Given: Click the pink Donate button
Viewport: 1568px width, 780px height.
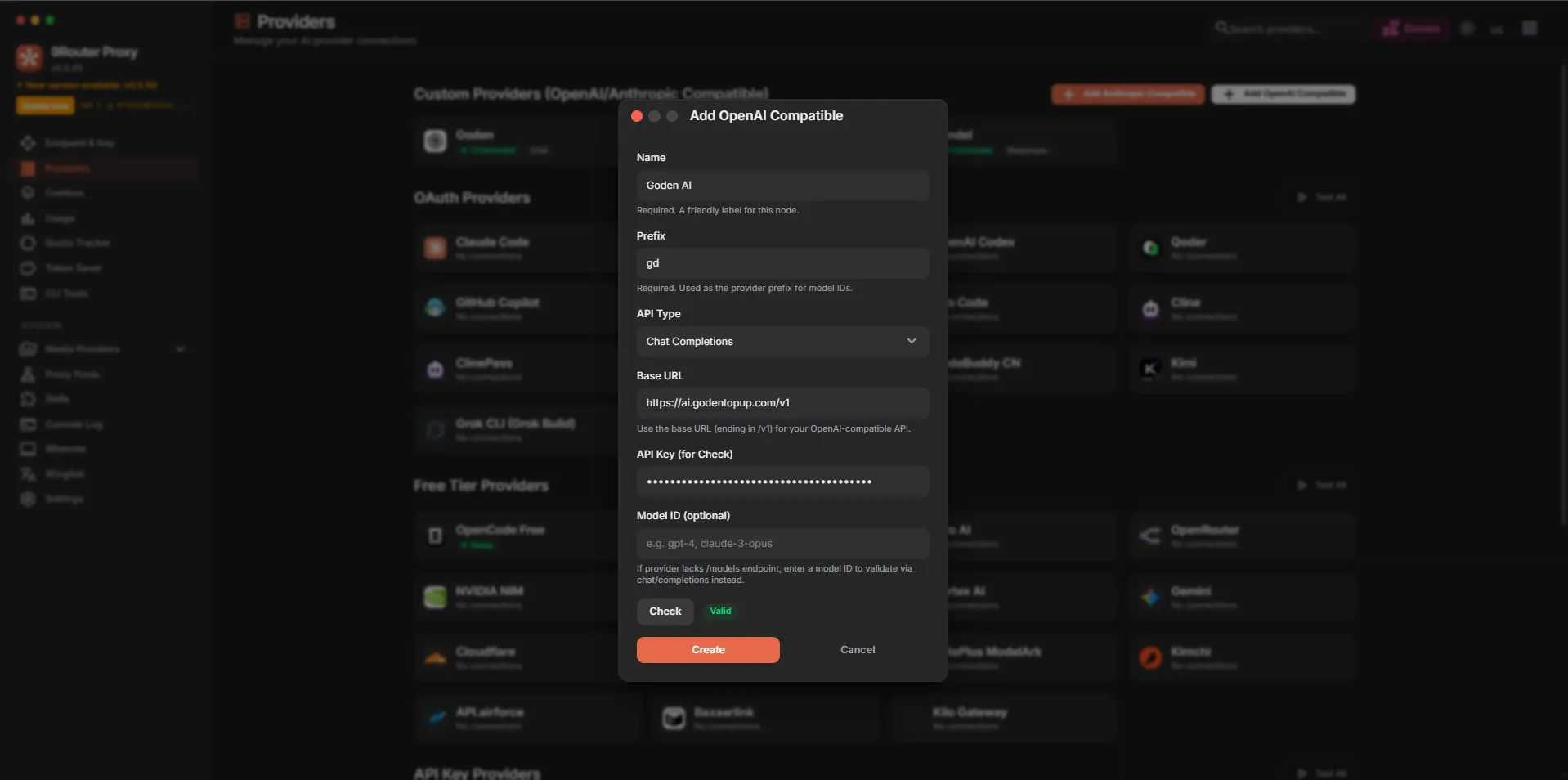Looking at the screenshot, I should 1411,29.
